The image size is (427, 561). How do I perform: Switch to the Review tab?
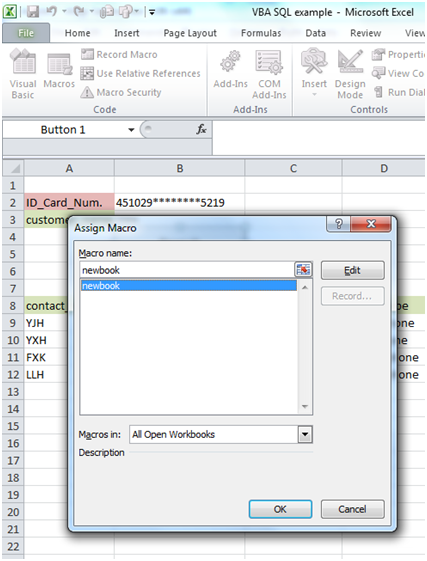tap(365, 33)
